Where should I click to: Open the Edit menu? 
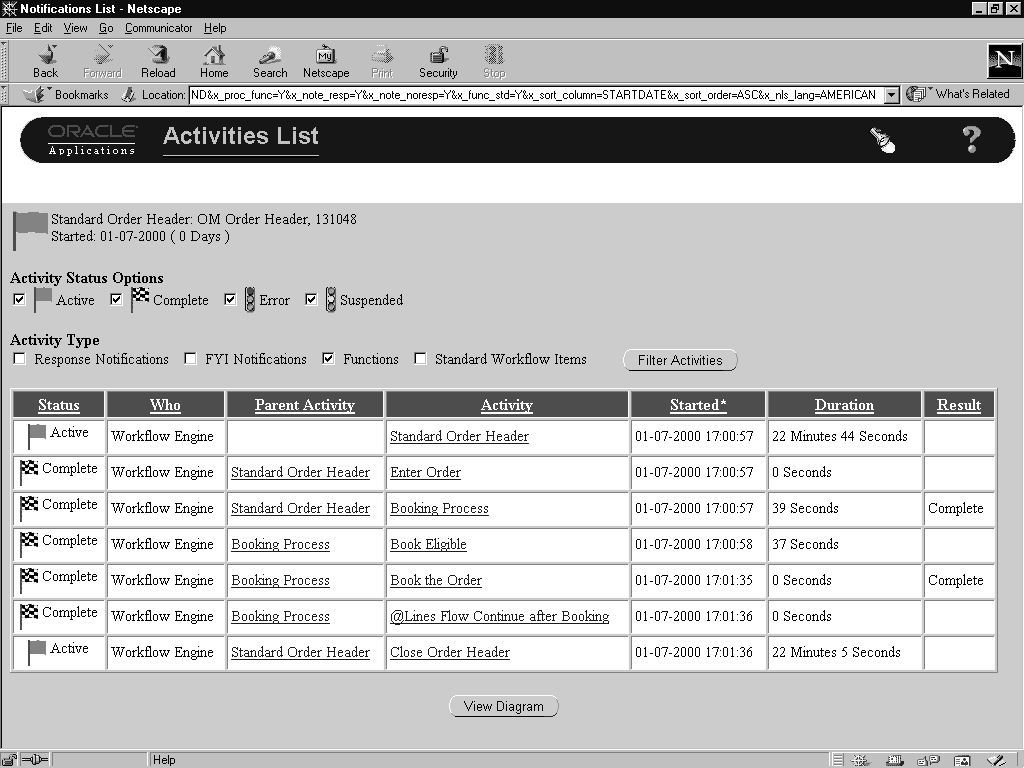[43, 28]
